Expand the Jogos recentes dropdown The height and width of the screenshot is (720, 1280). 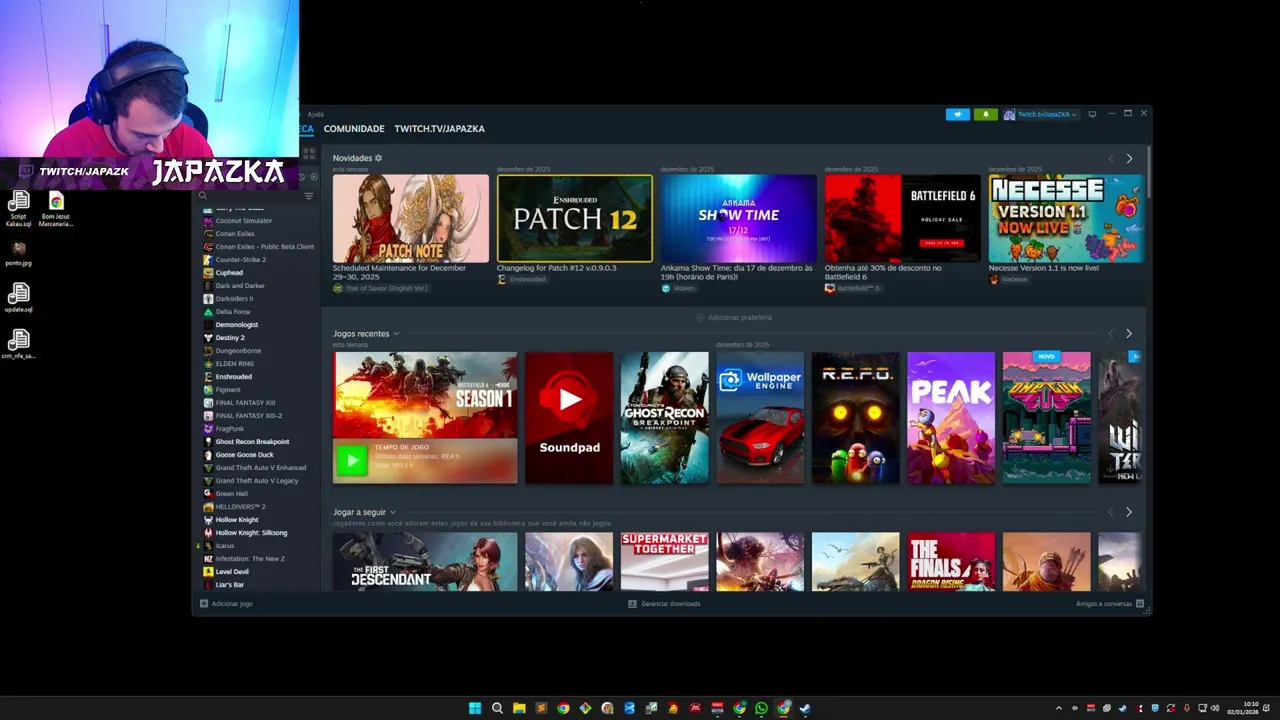[x=396, y=334]
